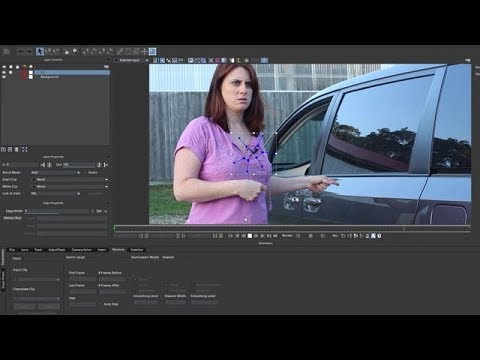
Task: Click the timeline scrub bar below viewer
Action: [x=292, y=228]
